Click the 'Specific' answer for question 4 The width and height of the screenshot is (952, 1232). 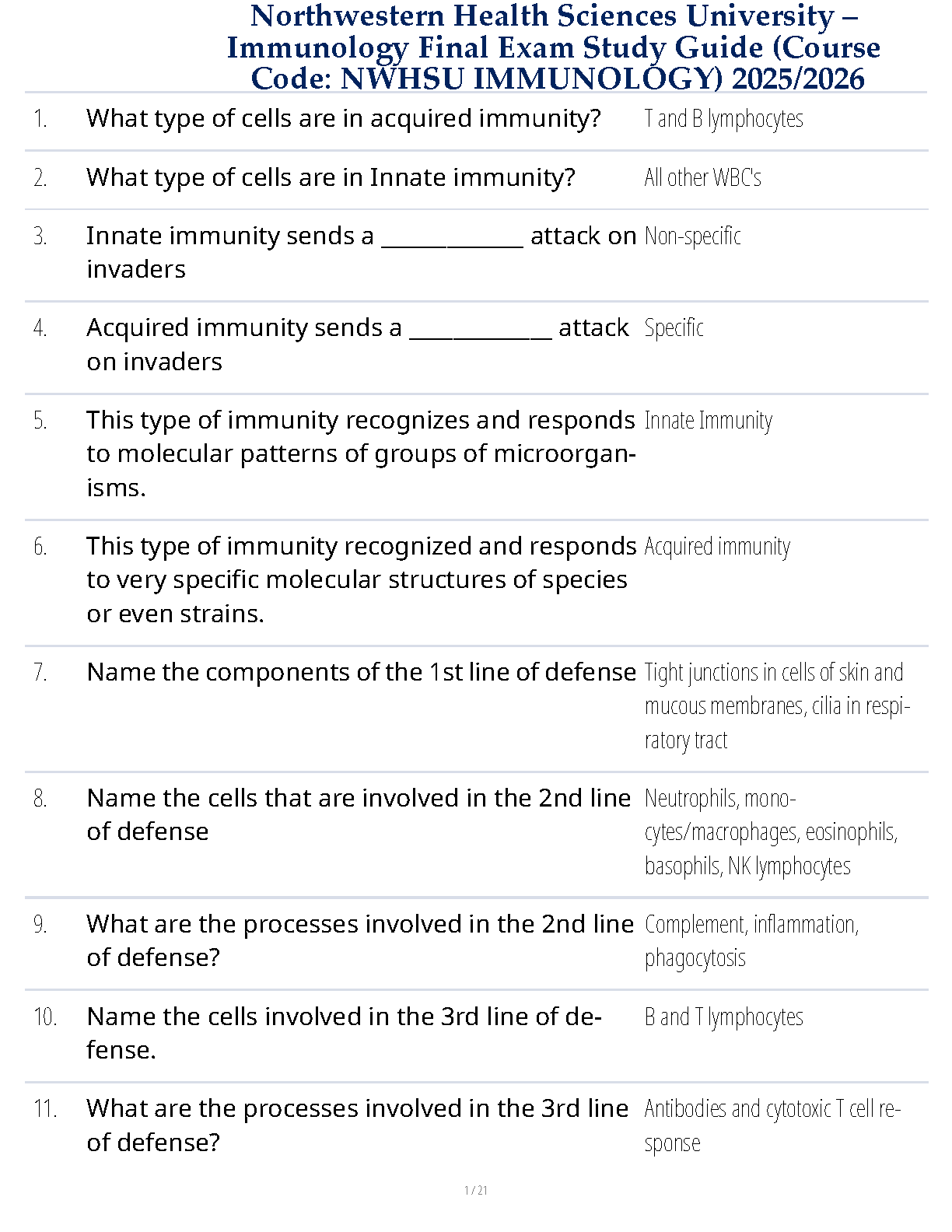tap(674, 328)
